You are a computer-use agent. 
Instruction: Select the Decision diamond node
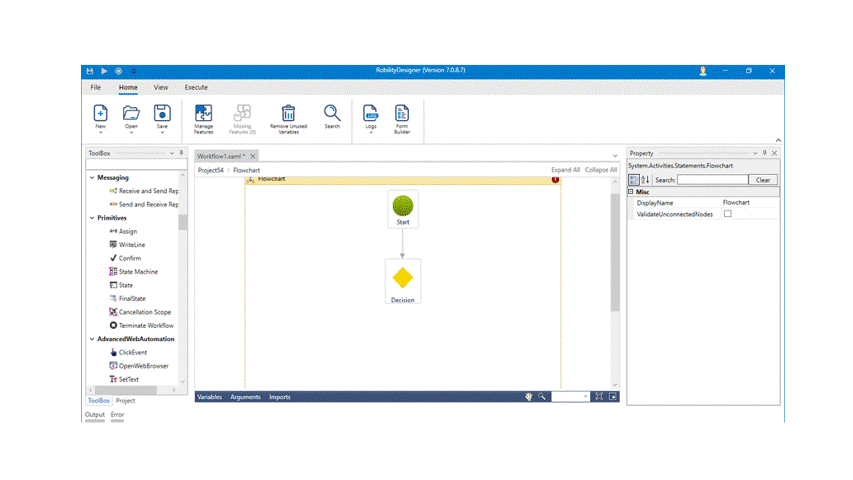(403, 278)
